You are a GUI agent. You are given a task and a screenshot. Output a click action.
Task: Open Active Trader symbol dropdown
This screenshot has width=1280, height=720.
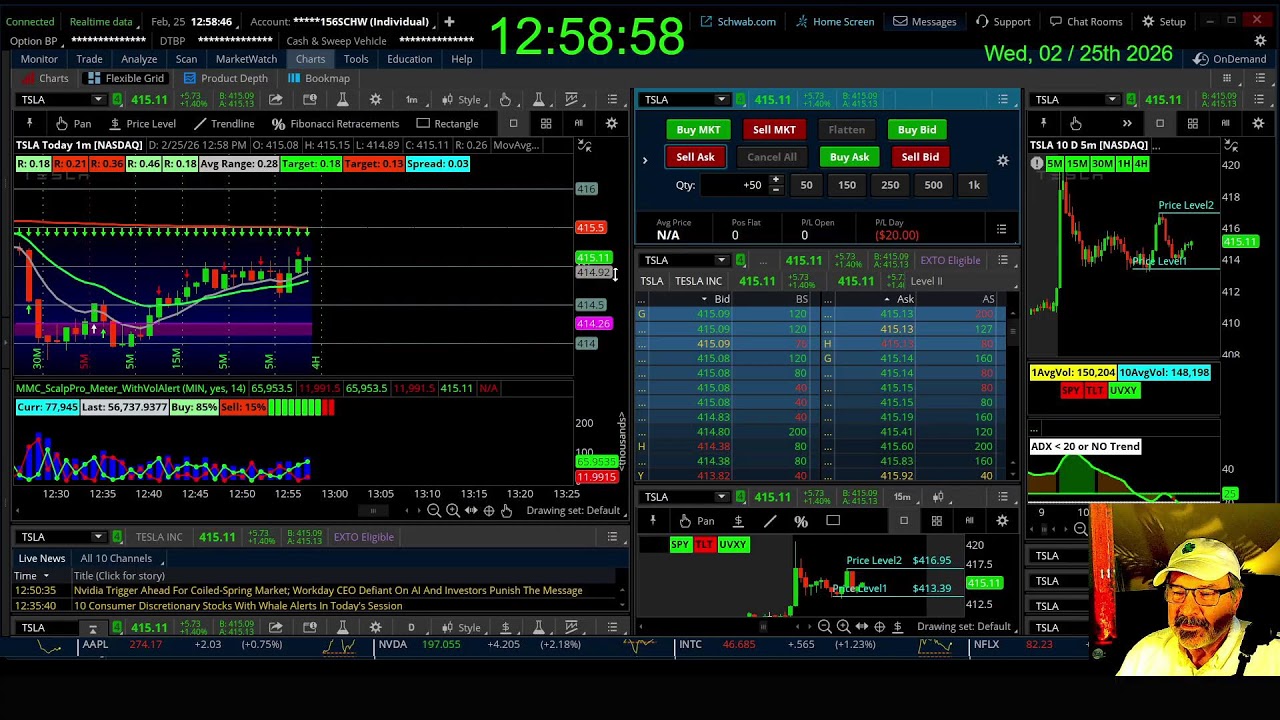pyautogui.click(x=721, y=100)
